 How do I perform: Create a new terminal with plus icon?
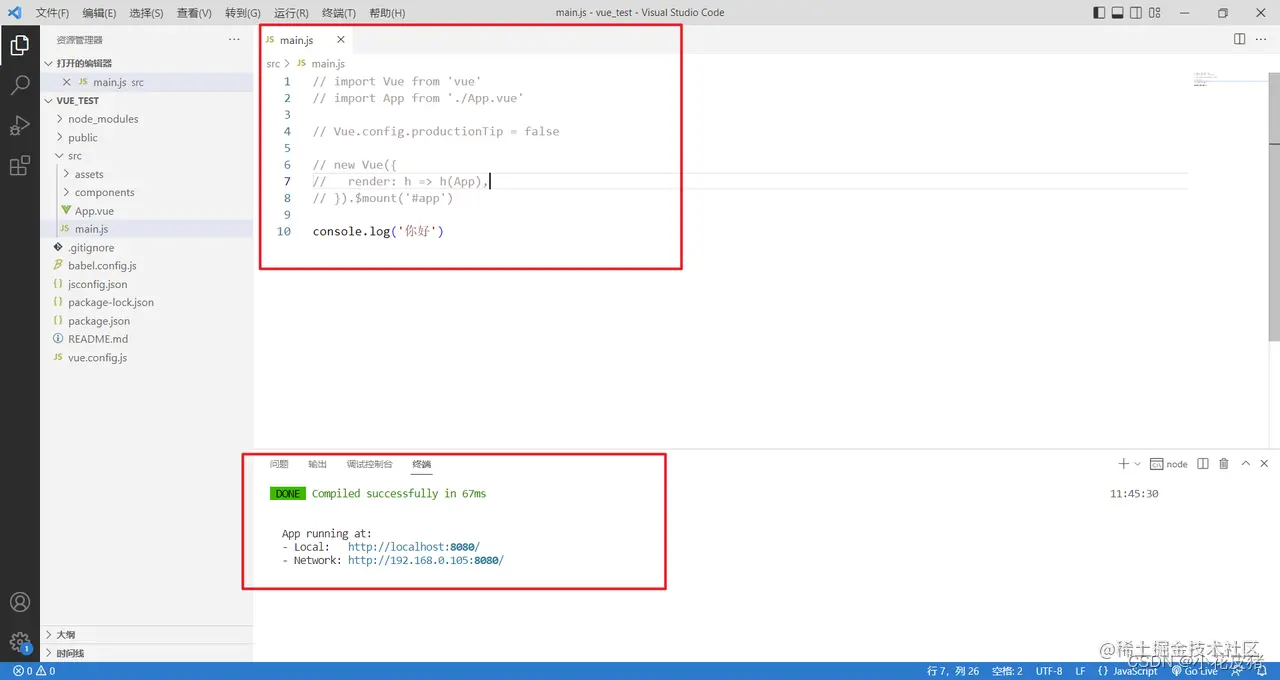tap(1123, 464)
